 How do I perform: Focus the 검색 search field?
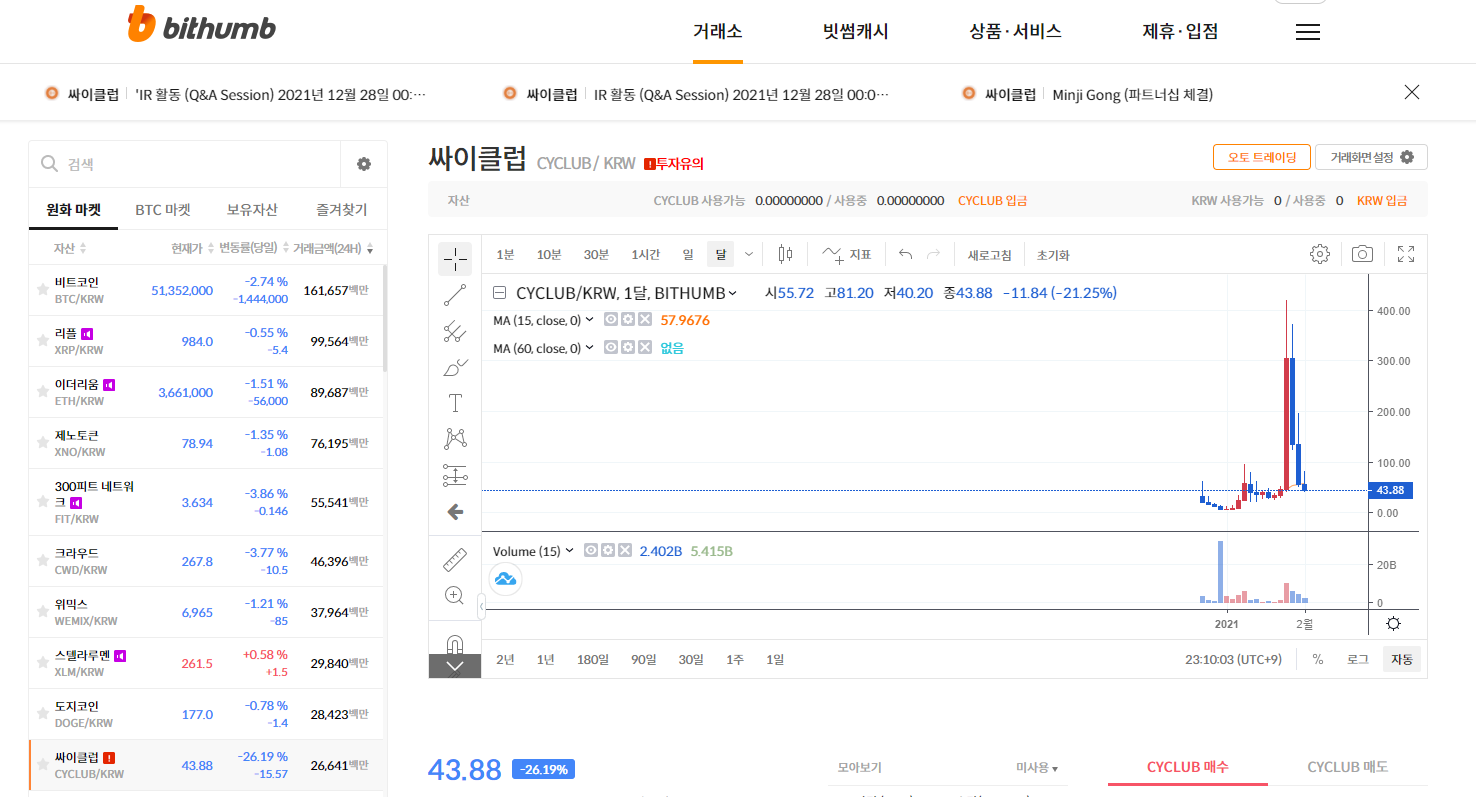tap(185, 164)
